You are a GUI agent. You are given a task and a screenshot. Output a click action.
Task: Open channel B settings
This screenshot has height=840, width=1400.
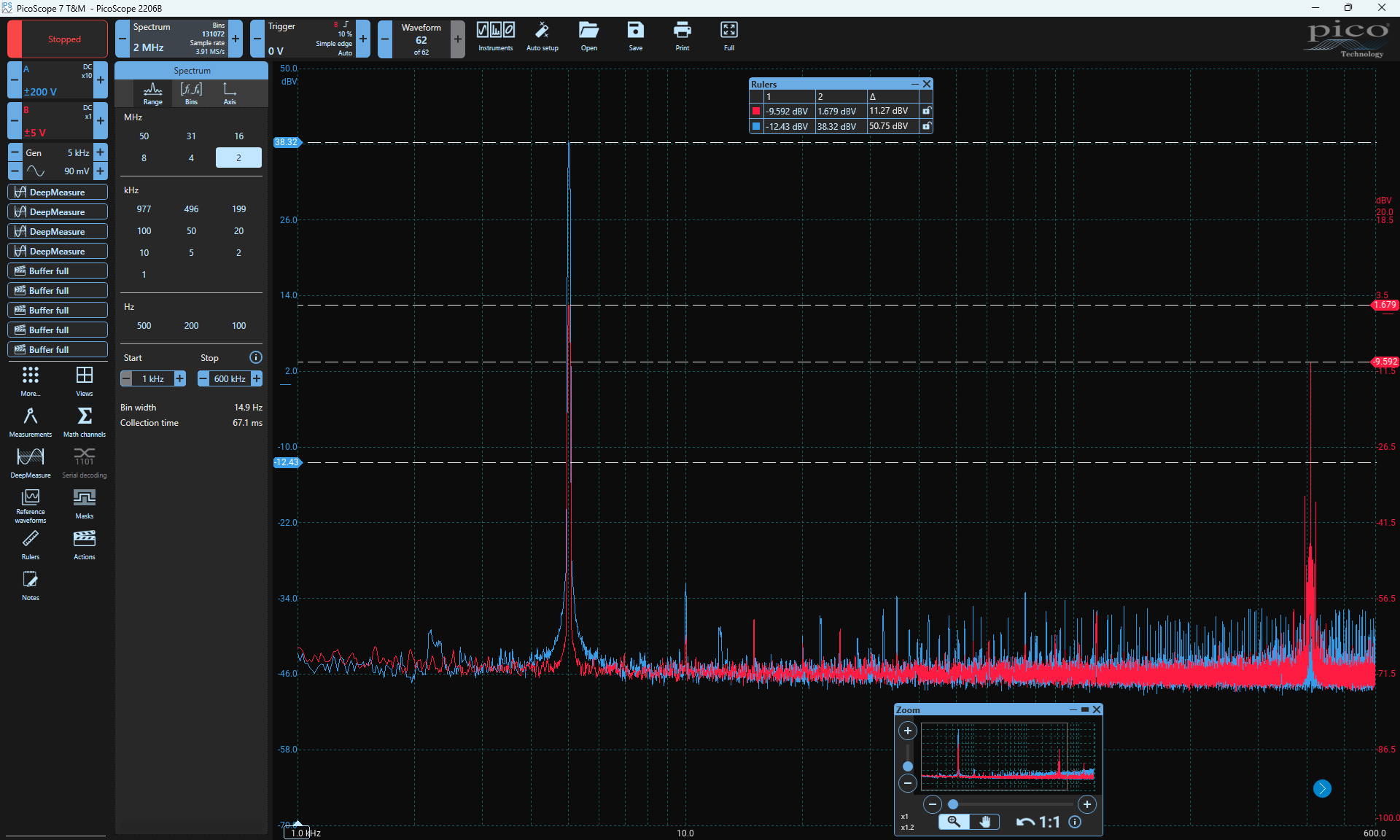pos(58,121)
